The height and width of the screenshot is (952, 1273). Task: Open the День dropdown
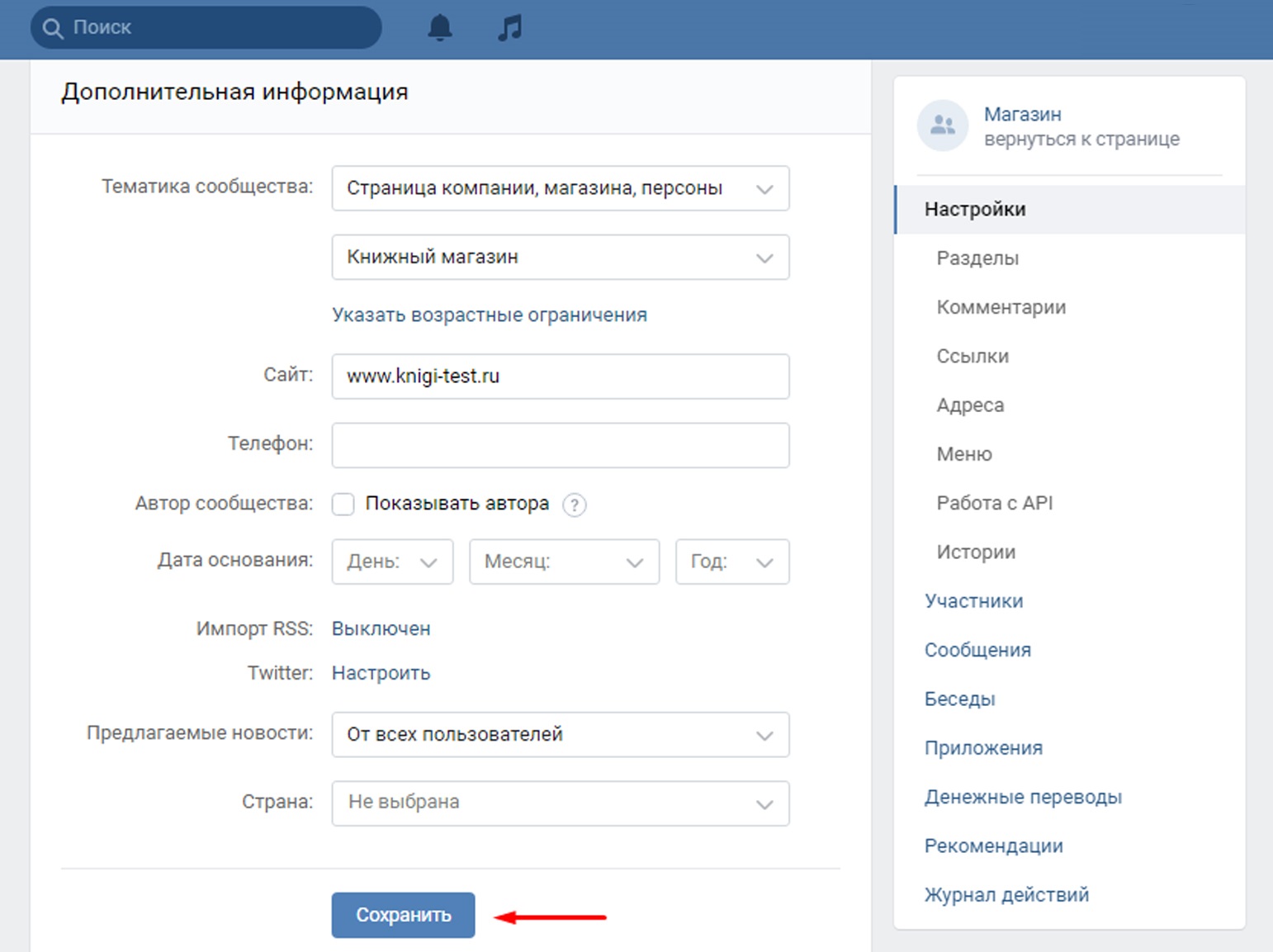click(392, 561)
